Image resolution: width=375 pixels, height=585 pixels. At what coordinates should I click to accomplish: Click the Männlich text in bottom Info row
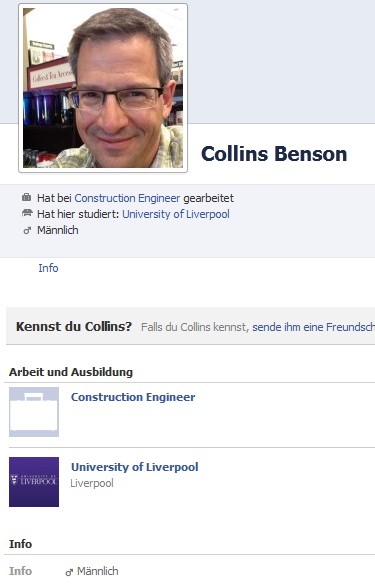coord(98,571)
